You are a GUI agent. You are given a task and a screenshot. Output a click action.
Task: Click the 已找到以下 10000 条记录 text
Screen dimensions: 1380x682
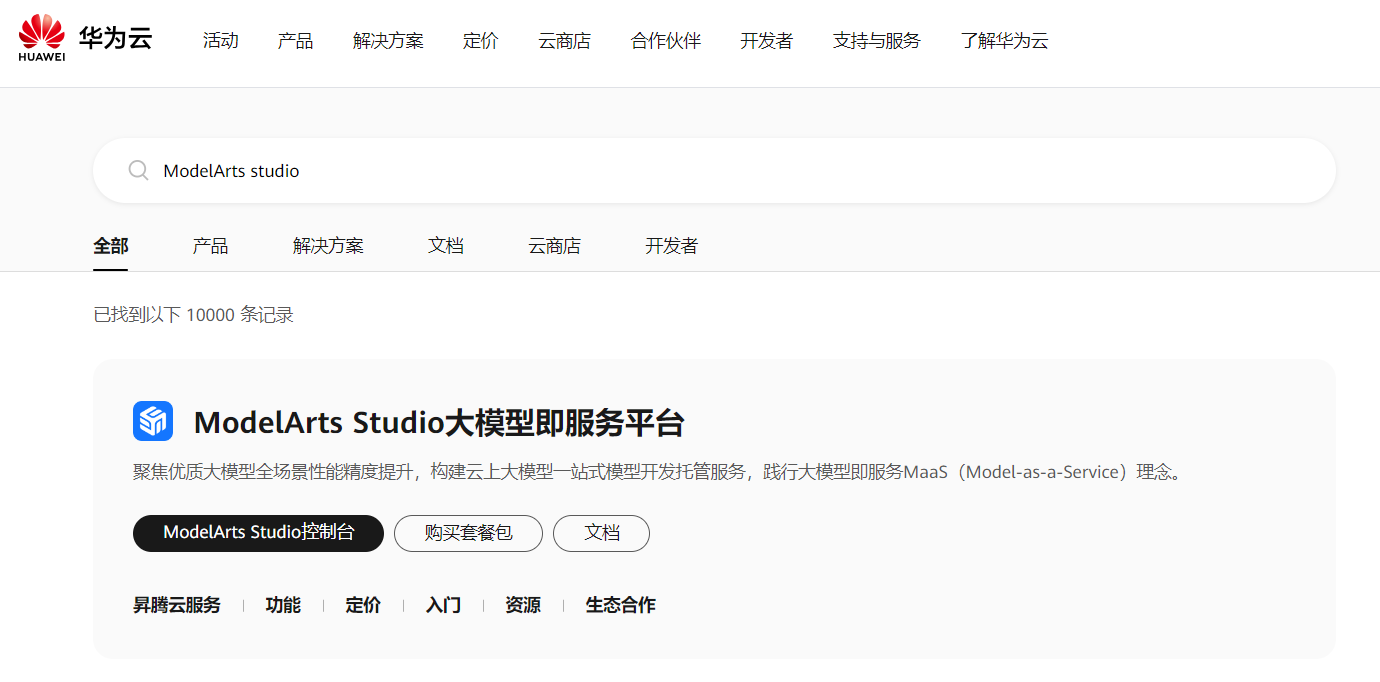(194, 315)
